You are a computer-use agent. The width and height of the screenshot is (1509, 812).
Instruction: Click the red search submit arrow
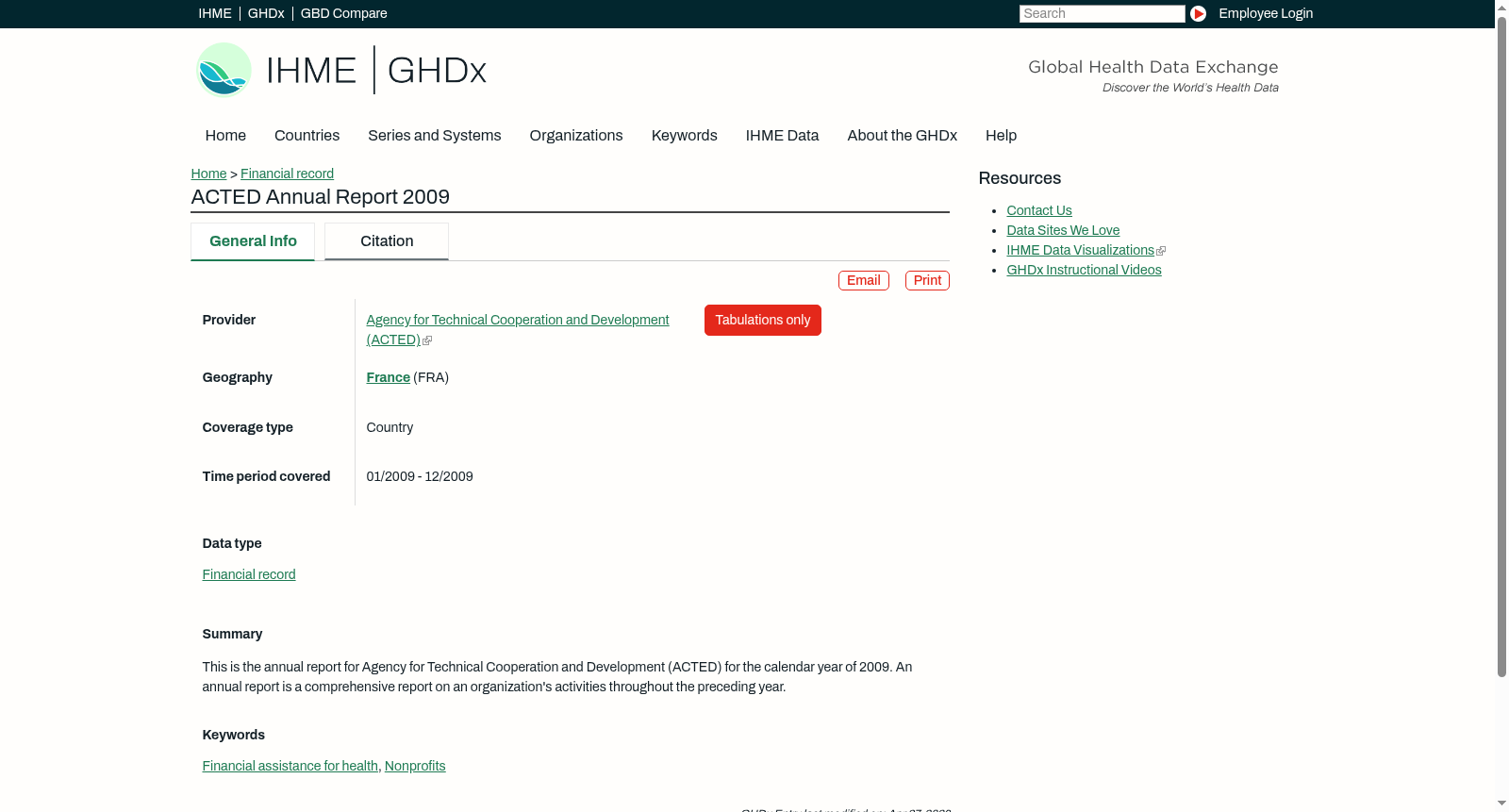1198,13
